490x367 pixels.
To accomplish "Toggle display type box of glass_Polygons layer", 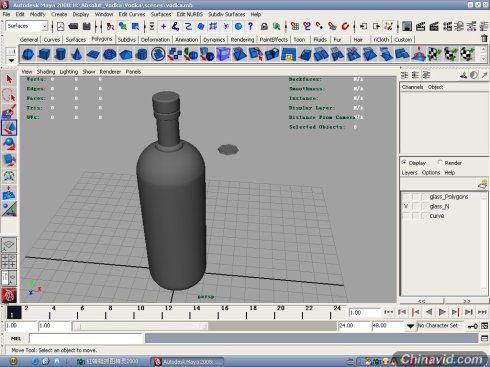I will click(x=416, y=197).
